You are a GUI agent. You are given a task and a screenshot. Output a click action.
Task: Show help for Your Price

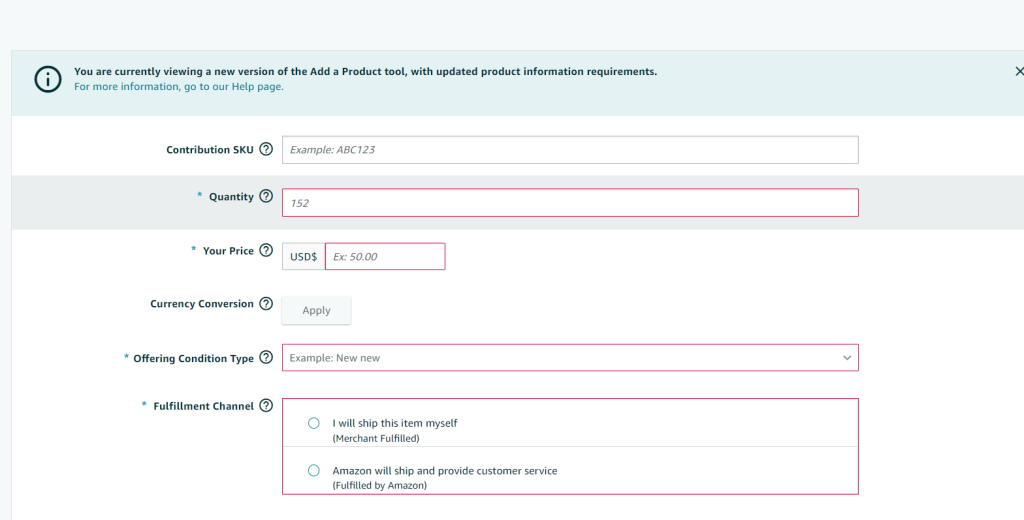click(266, 250)
